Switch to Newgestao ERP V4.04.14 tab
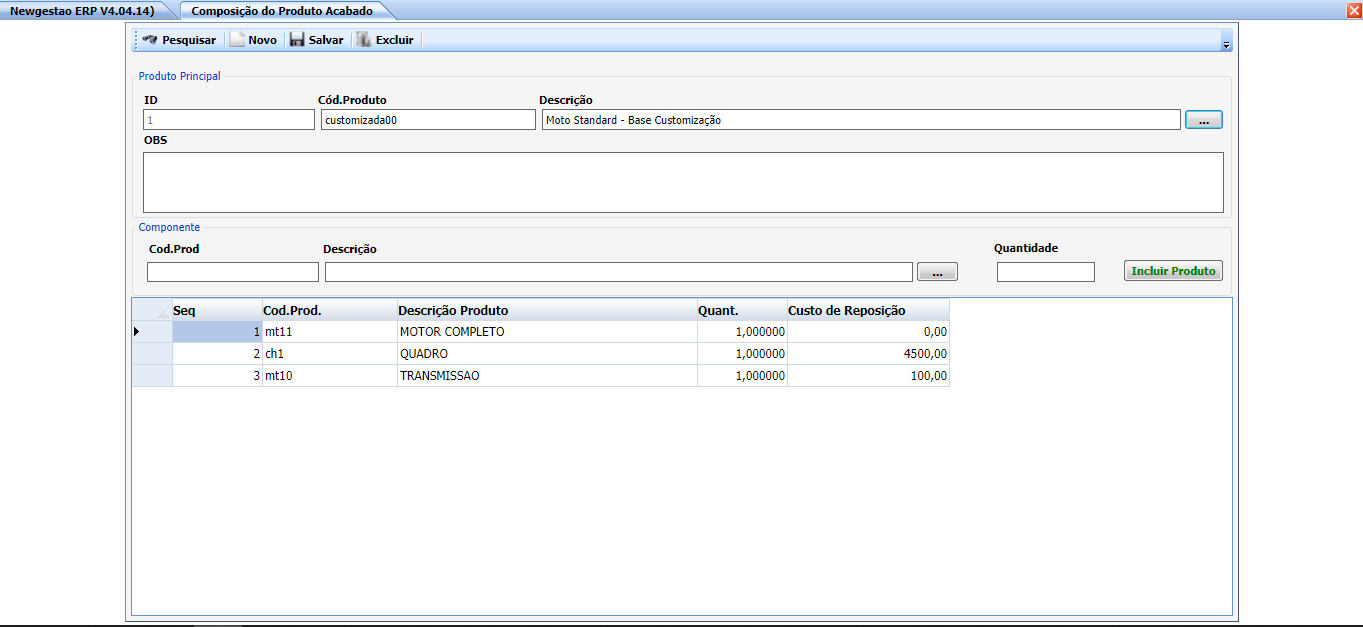The width and height of the screenshot is (1363, 627). point(82,11)
